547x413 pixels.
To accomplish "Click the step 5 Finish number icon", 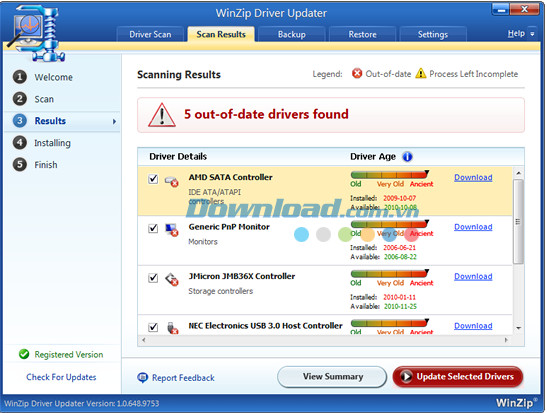I will click(x=20, y=164).
